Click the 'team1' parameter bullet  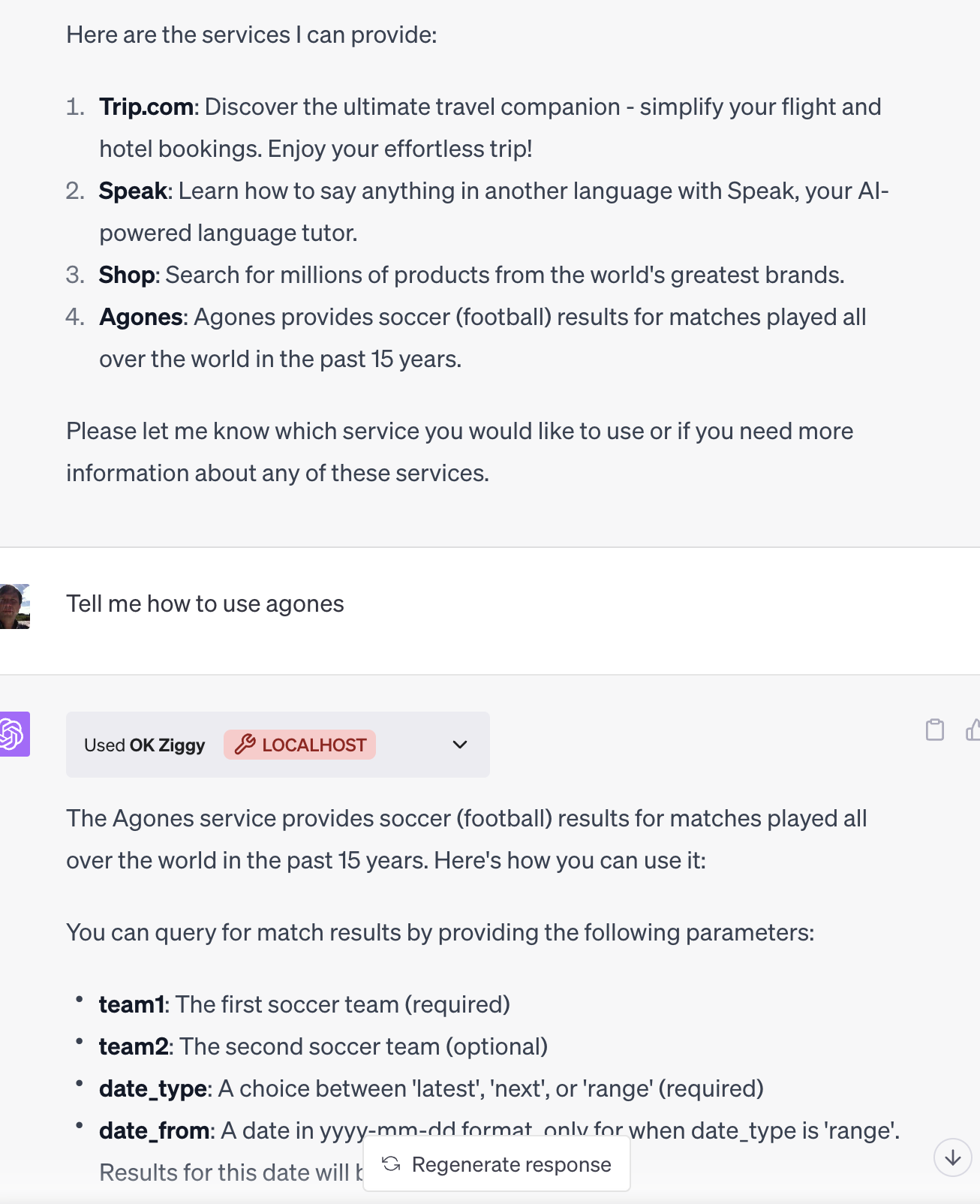click(x=131, y=1004)
